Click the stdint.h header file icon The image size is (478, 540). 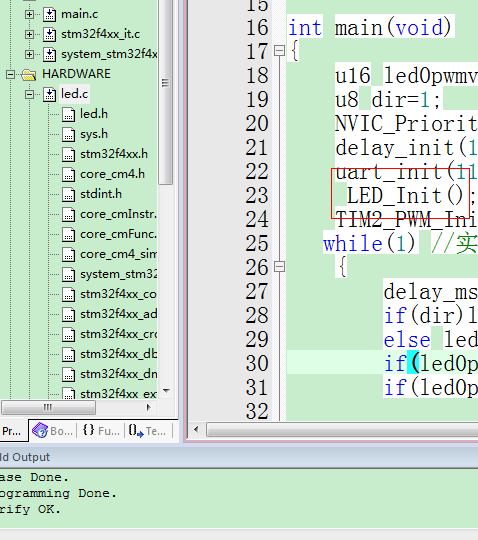[x=69, y=194]
